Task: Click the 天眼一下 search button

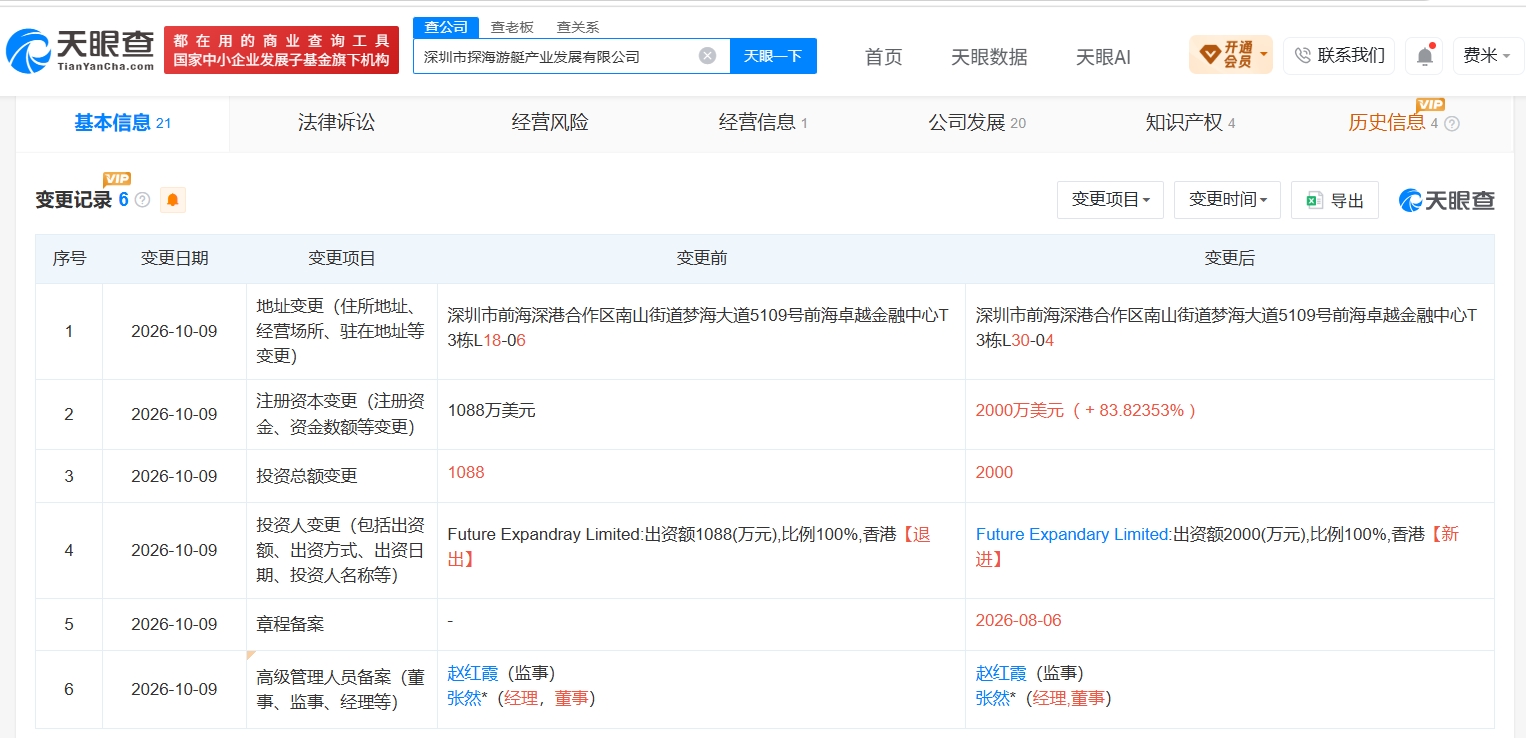Action: click(773, 56)
